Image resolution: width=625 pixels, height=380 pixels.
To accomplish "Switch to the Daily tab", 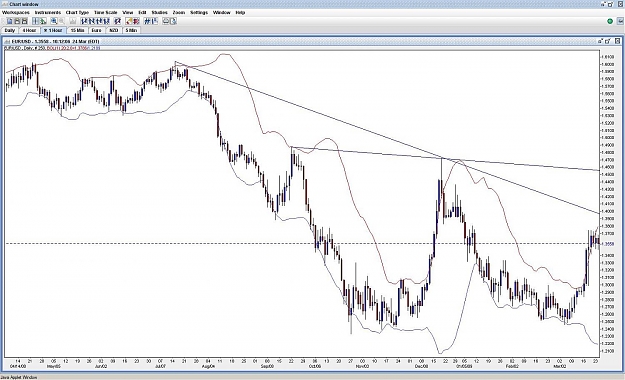I will point(10,30).
